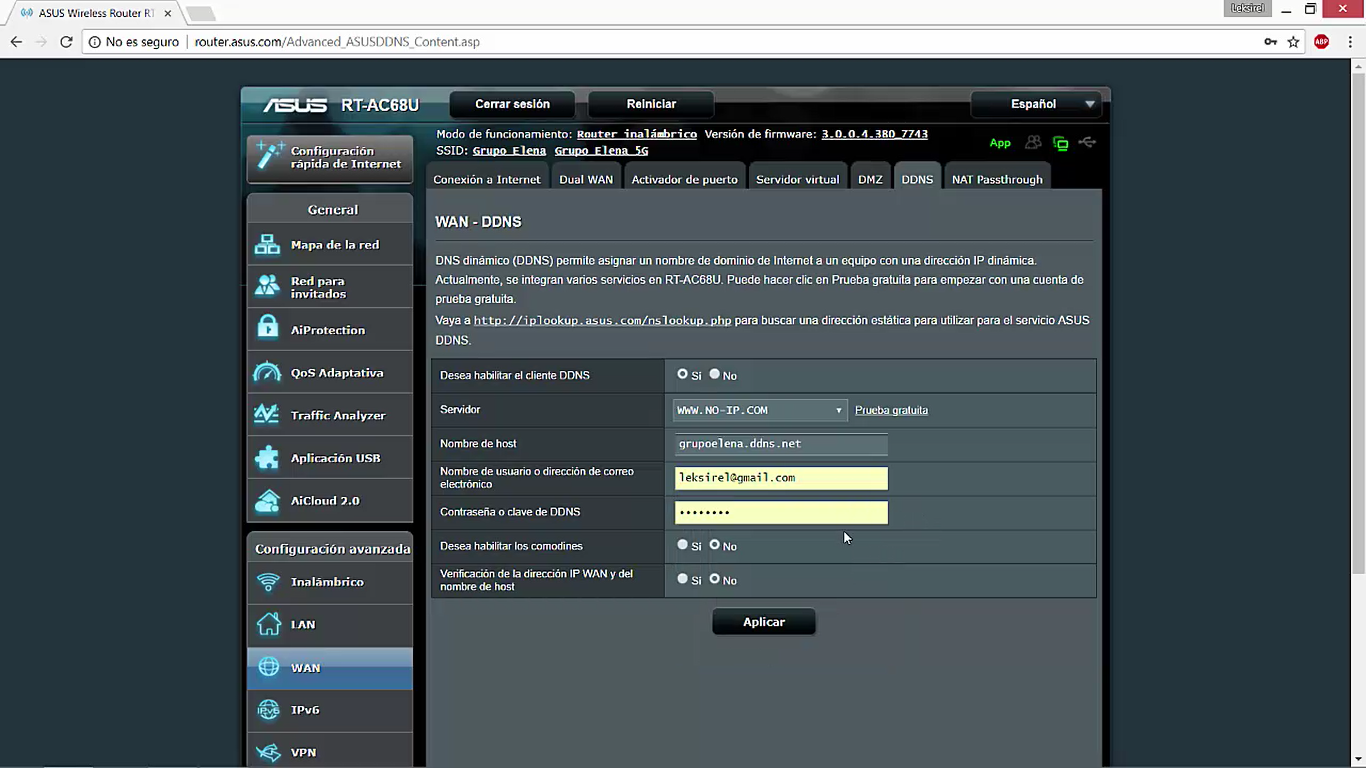Open the iplookup.asus.com nslookup link
1366x768 pixels.
click(602, 320)
